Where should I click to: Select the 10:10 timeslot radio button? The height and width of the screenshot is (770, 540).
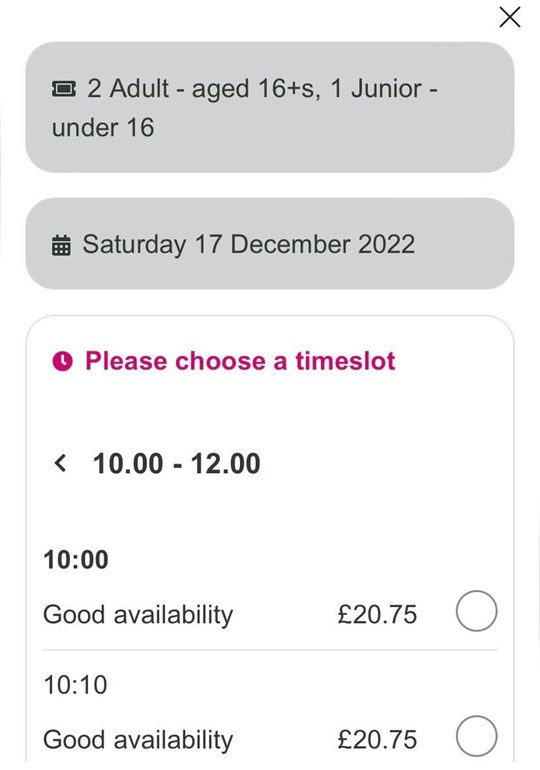click(476, 736)
